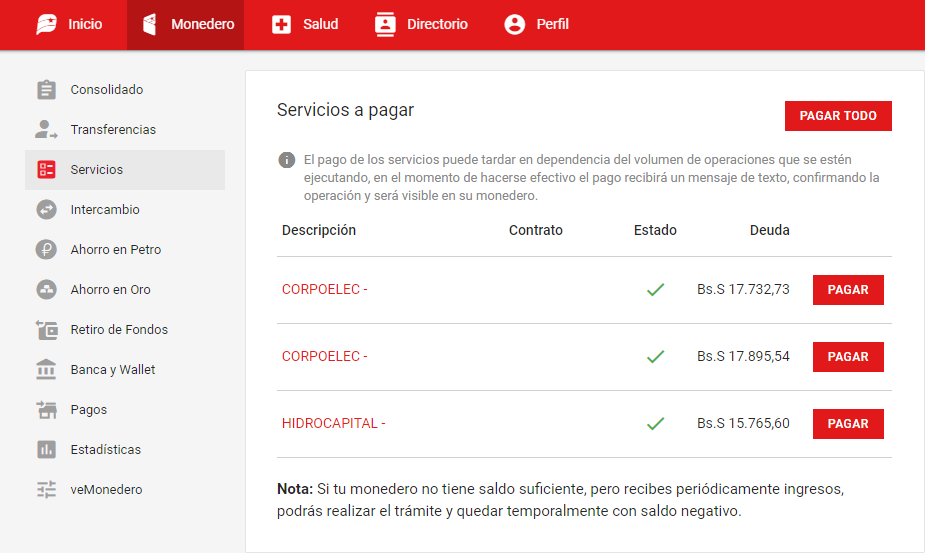Open Pagos in the sidebar
This screenshot has height=553, width=925.
[x=125, y=410]
